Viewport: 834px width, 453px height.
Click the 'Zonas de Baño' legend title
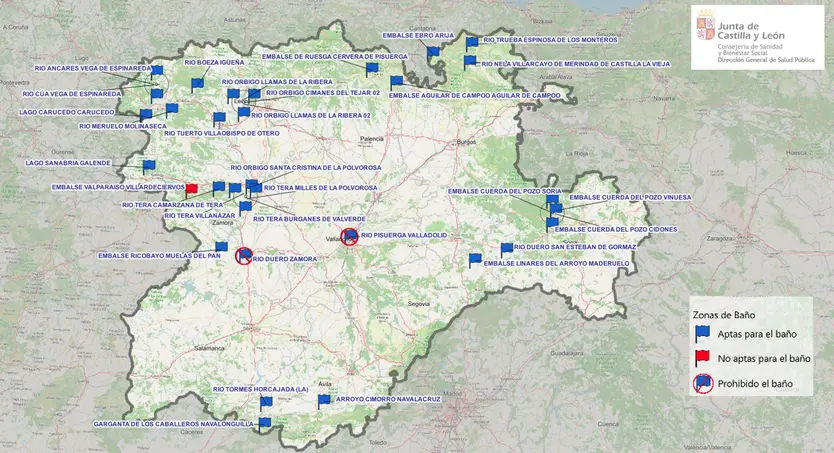724,315
